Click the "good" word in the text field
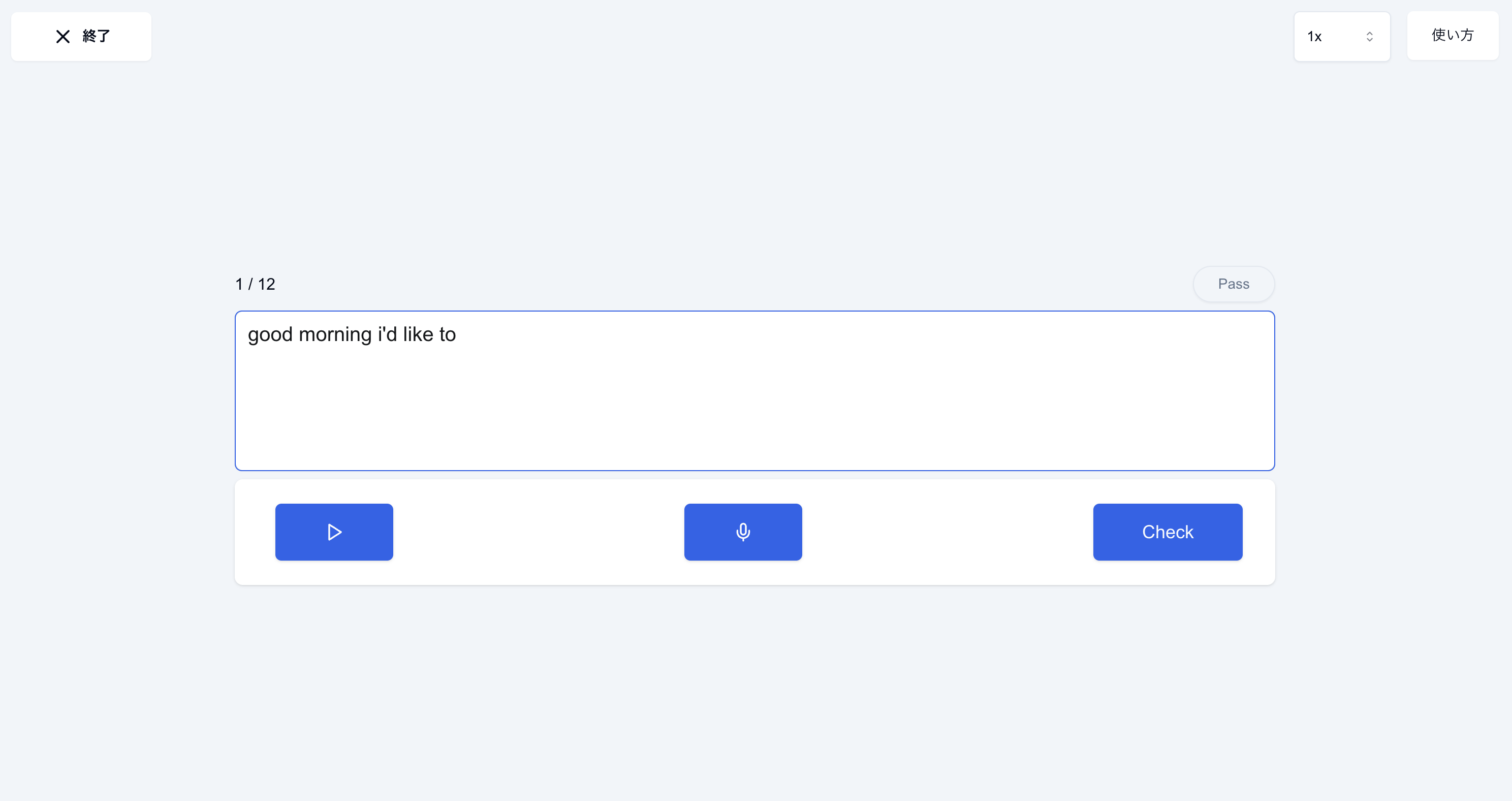 [270, 335]
